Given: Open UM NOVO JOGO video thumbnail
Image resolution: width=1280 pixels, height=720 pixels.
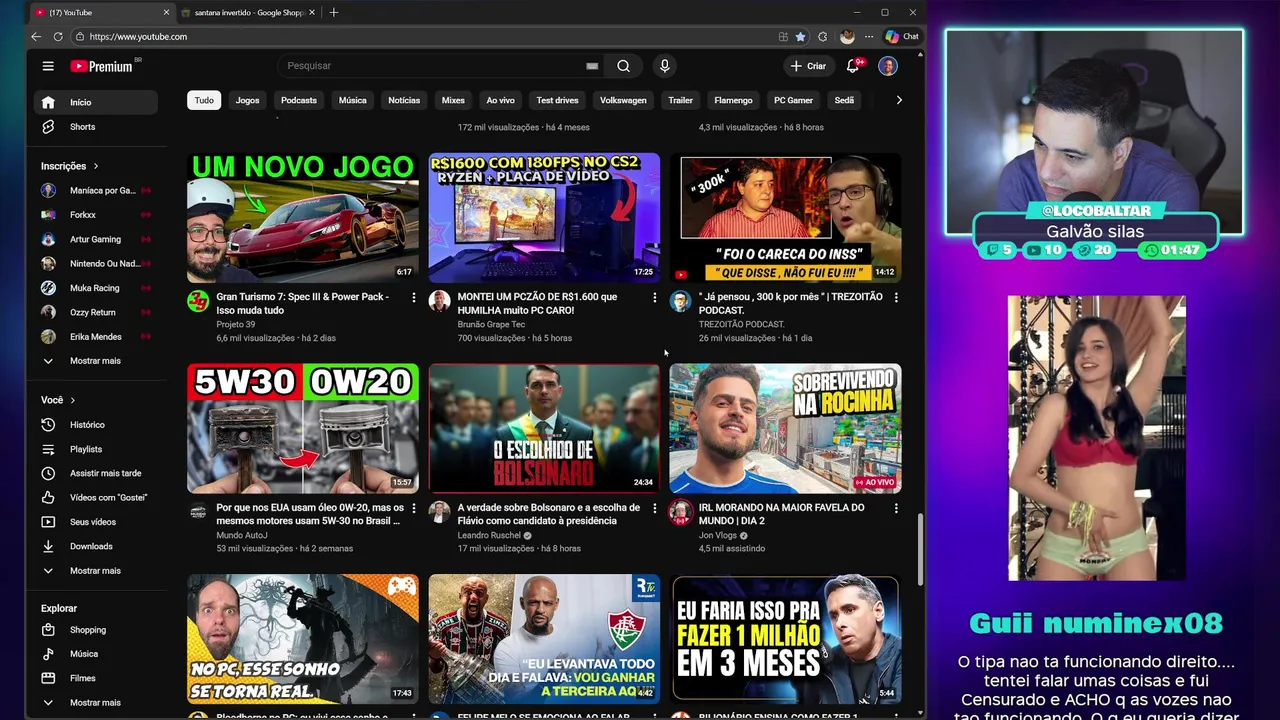Looking at the screenshot, I should [303, 218].
